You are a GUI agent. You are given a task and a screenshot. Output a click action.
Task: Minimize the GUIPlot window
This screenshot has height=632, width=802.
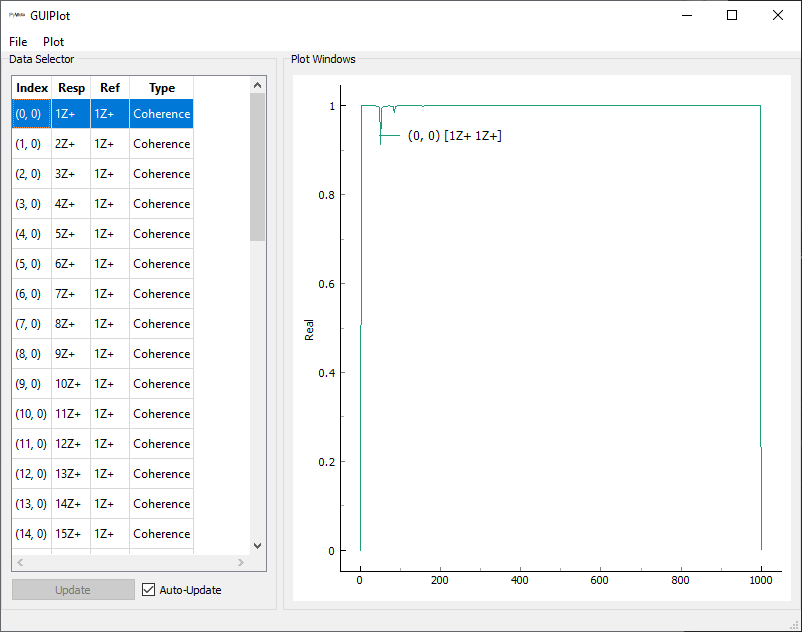click(686, 16)
